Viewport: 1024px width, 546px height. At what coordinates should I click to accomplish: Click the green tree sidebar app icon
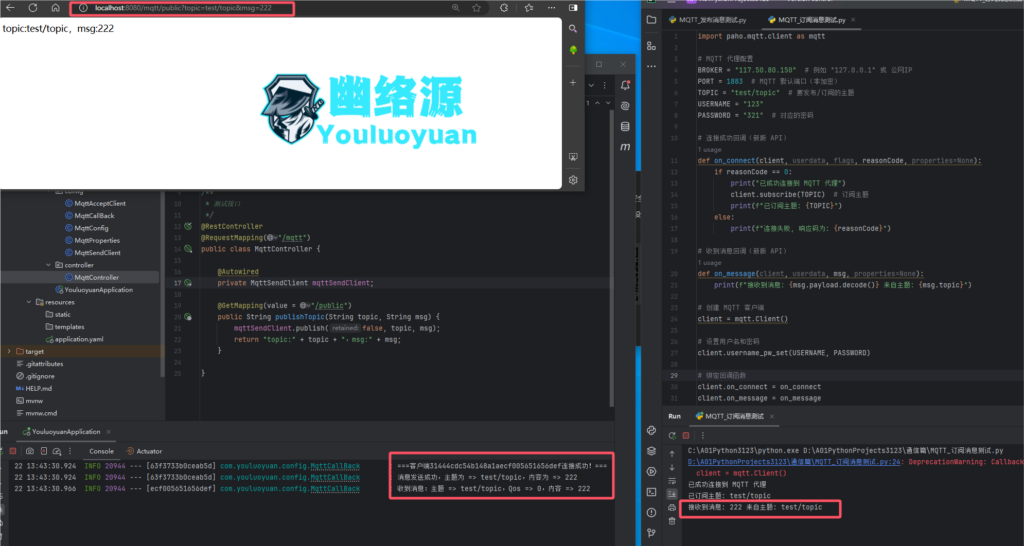click(573, 50)
